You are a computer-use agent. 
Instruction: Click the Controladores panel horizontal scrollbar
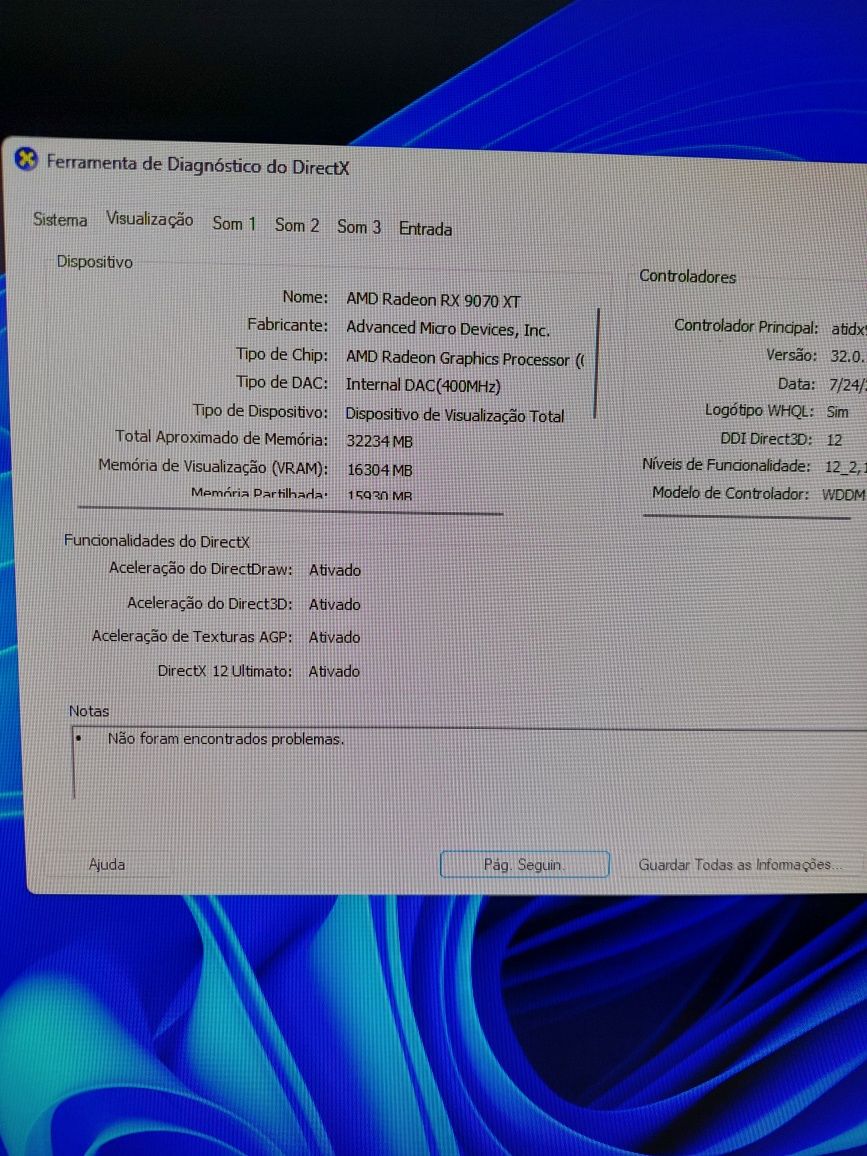coord(746,516)
